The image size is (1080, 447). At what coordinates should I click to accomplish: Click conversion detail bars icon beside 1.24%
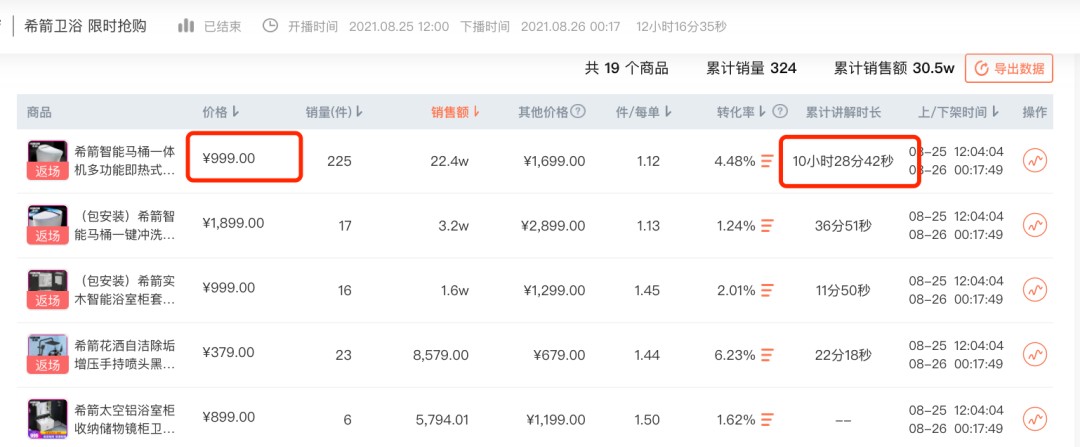[767, 226]
